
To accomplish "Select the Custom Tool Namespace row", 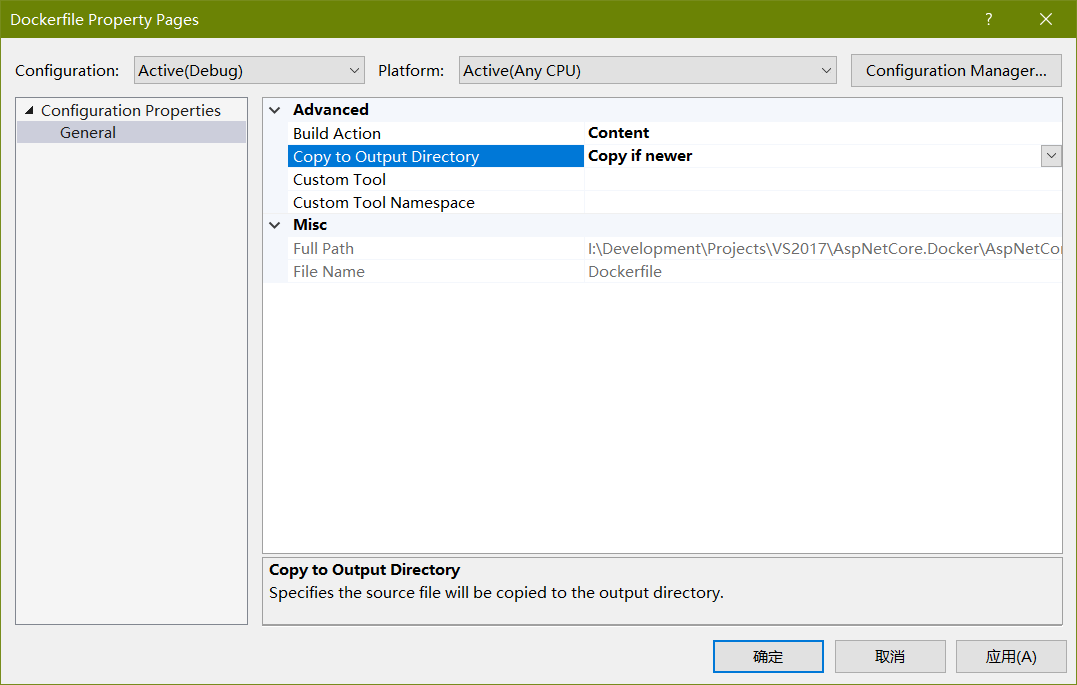I will [x=384, y=203].
